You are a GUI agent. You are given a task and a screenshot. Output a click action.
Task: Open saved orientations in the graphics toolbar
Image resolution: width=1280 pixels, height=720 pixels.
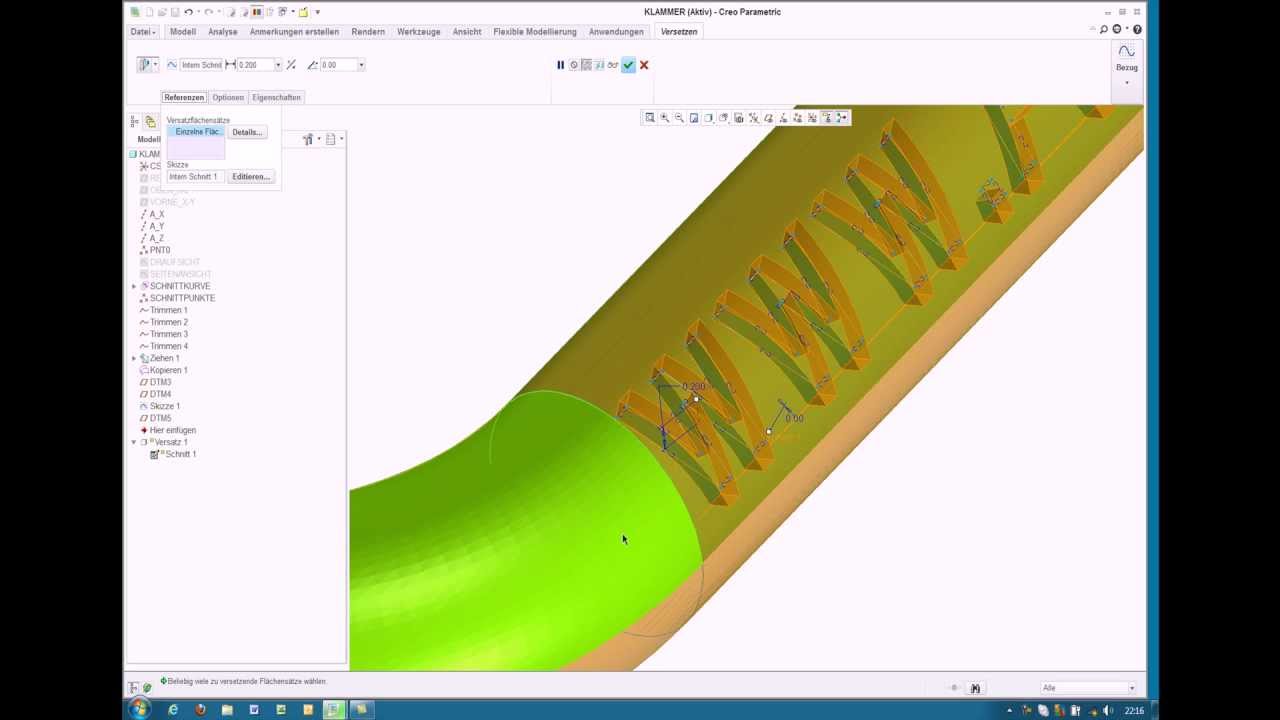coord(724,118)
